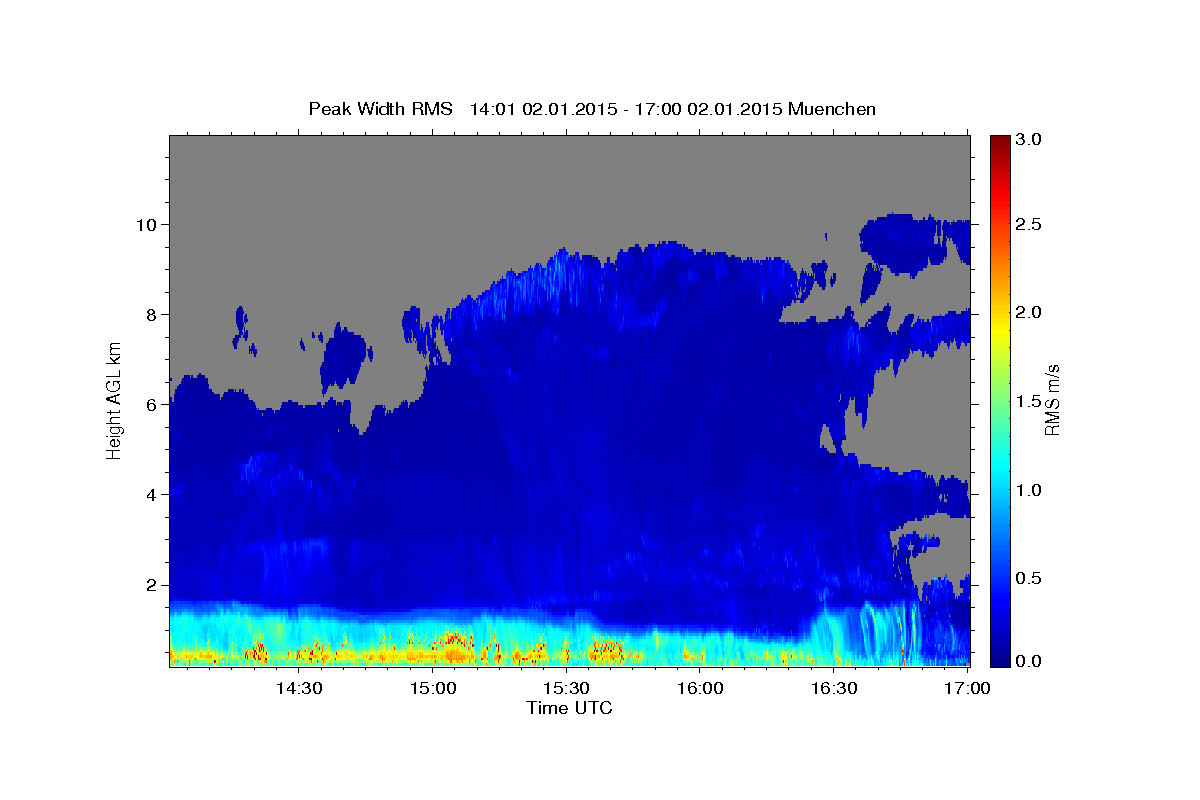This screenshot has width=1200, height=800.
Task: Click the 17:00 time tick label
Action: tap(967, 688)
